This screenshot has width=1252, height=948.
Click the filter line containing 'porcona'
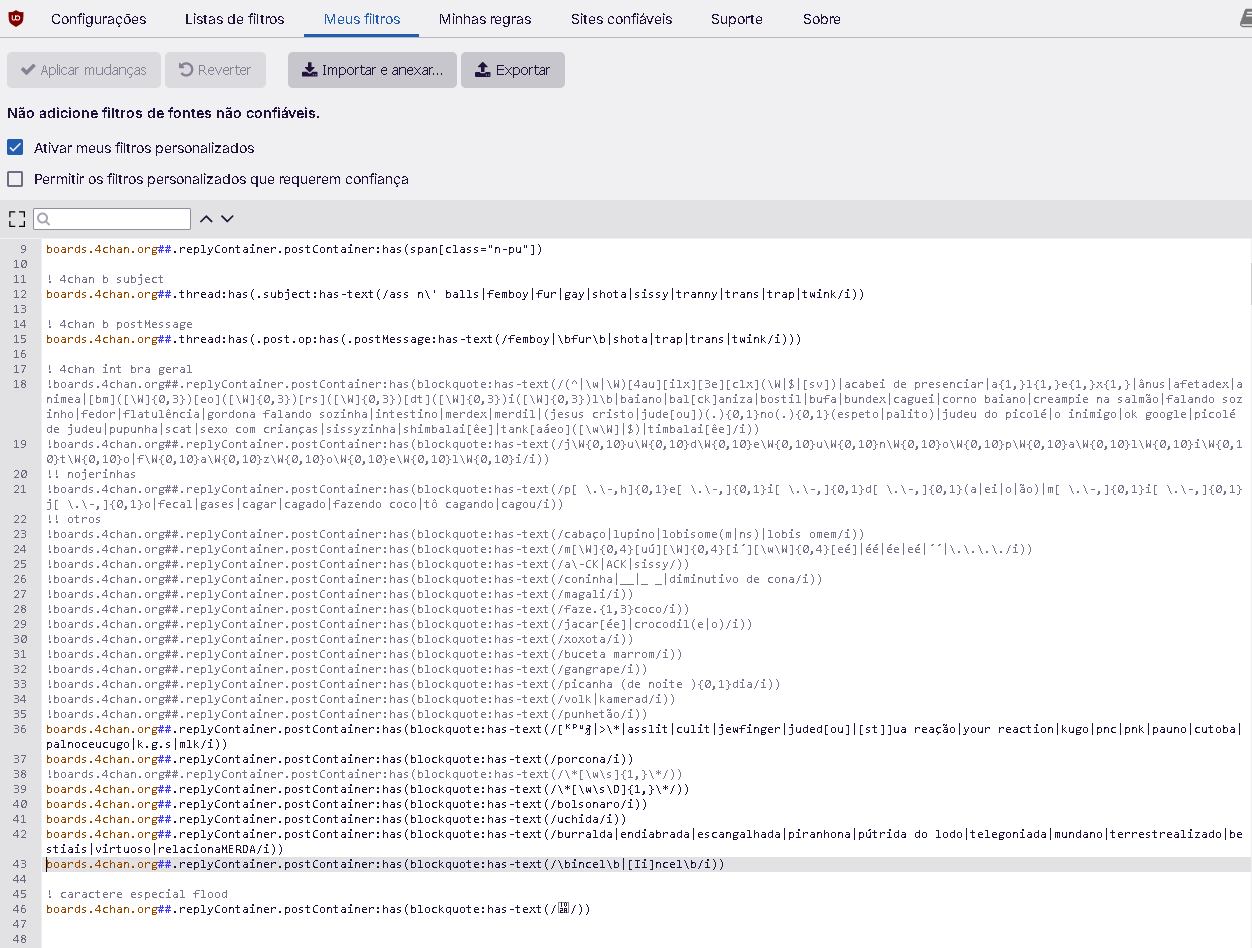[x=339, y=759]
